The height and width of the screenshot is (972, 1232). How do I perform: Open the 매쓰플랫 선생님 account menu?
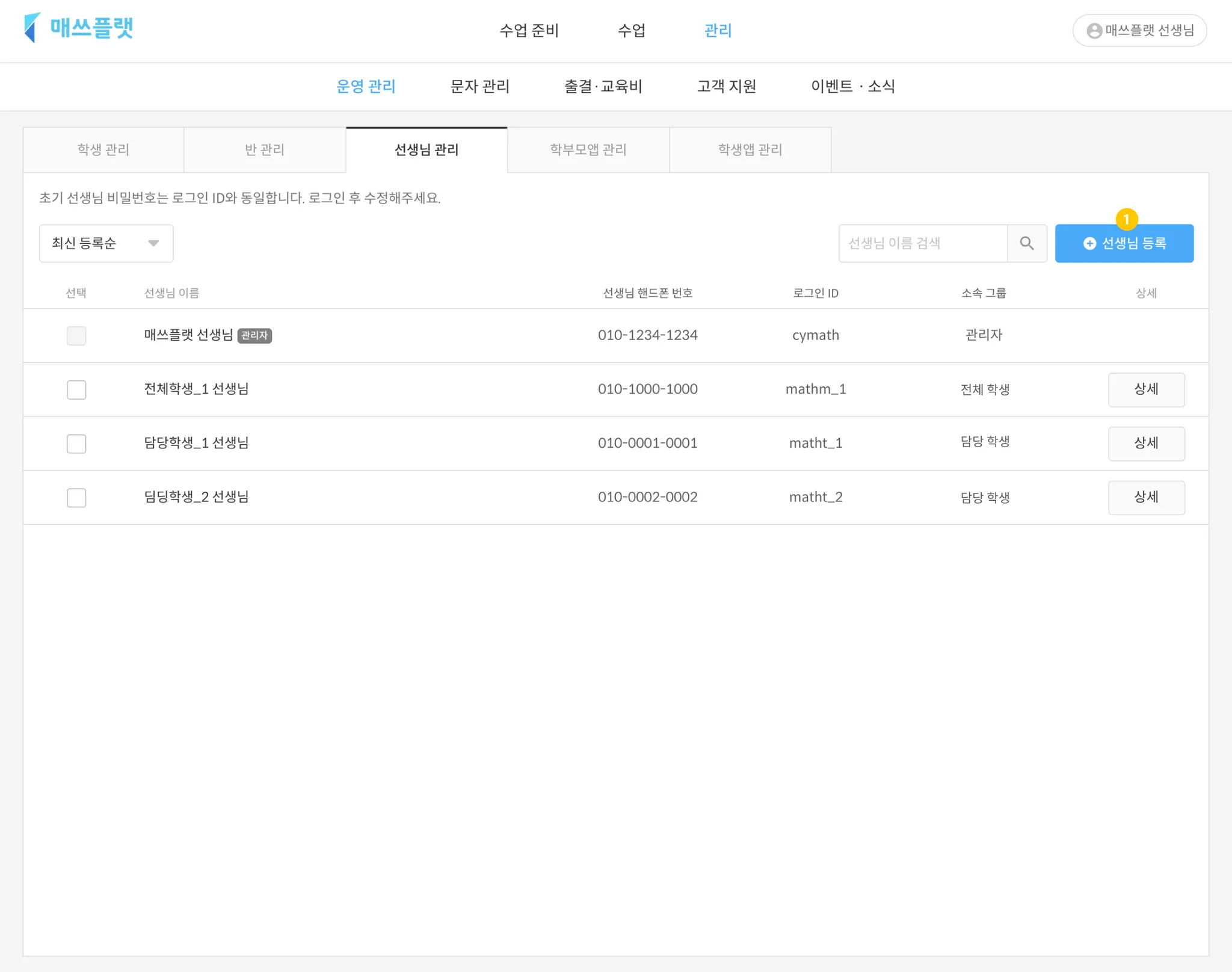(x=1139, y=31)
